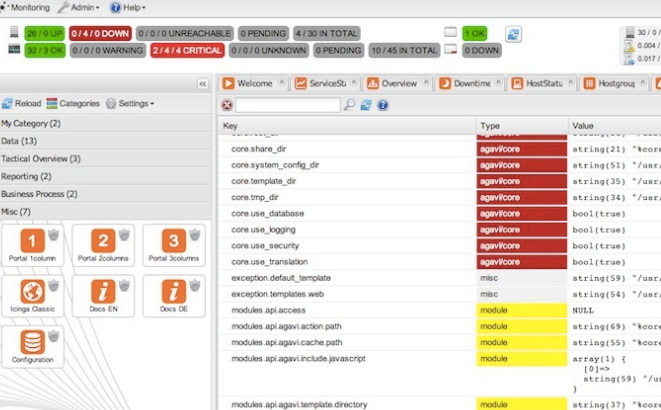Expand the Data (13) section
The height and width of the screenshot is (410, 661).
click(x=105, y=141)
